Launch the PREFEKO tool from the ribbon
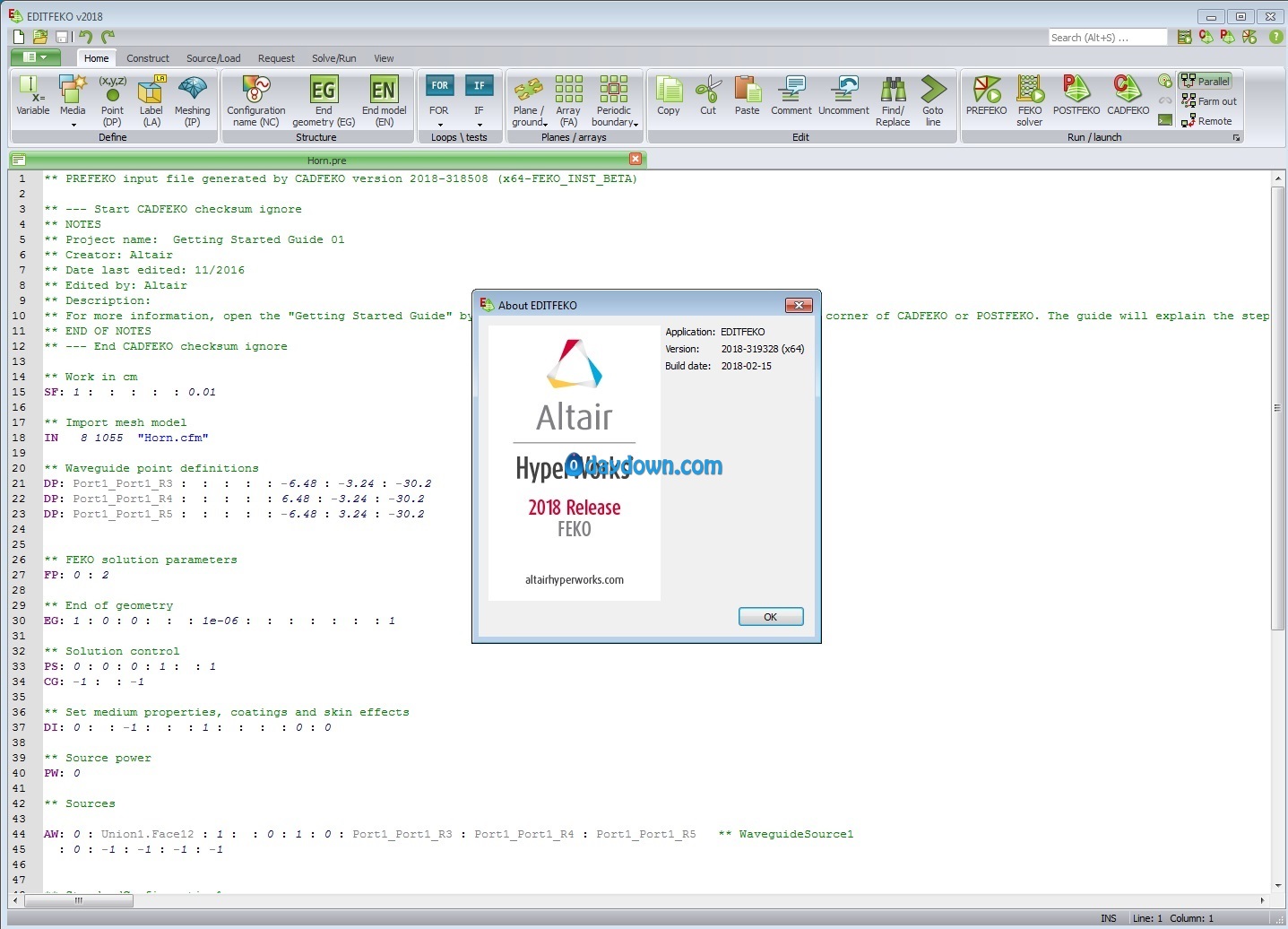Viewport: 1288px width, 929px height. [986, 97]
